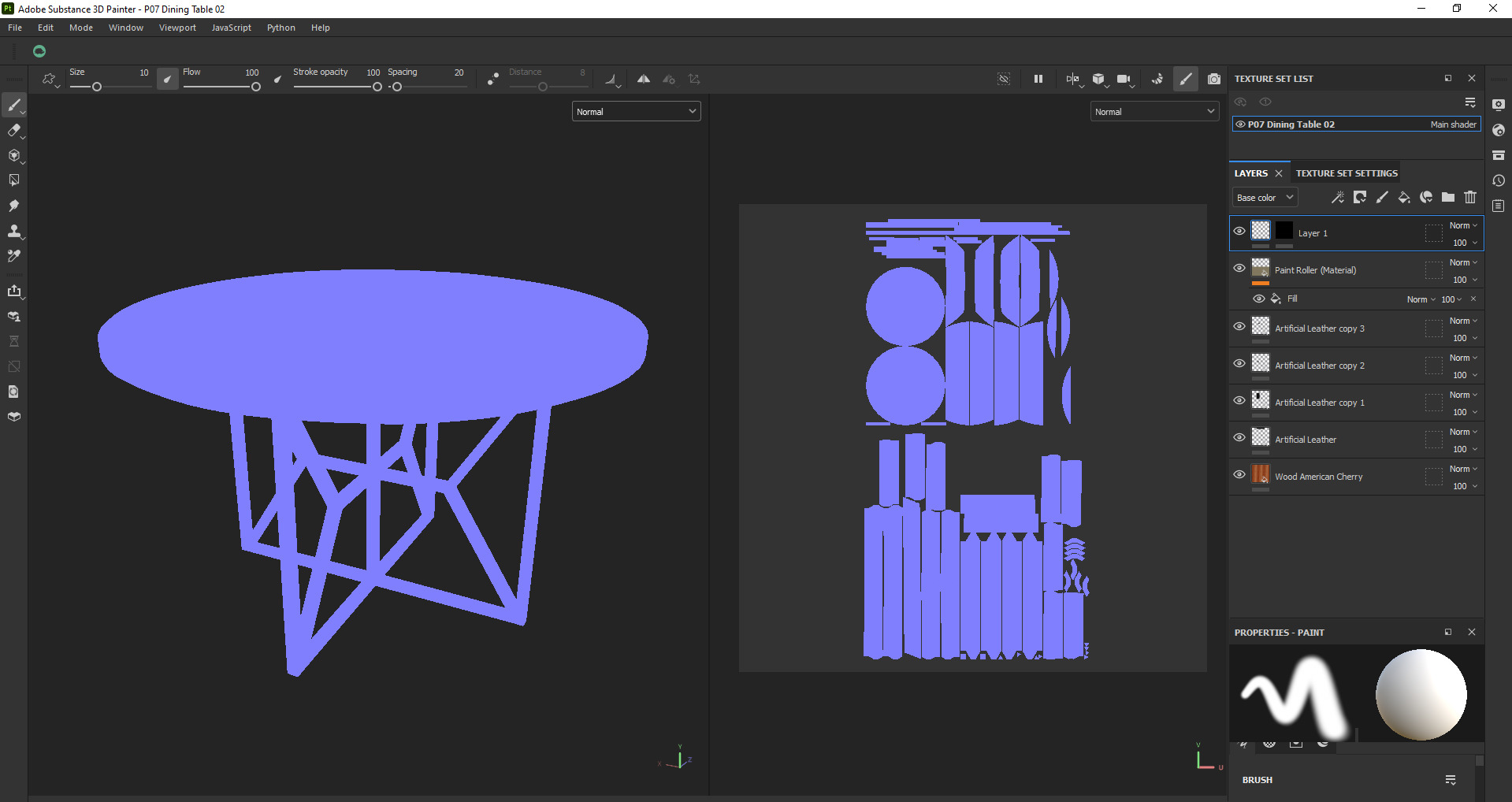Open the Mode menu
This screenshot has height=802, width=1512.
point(81,28)
